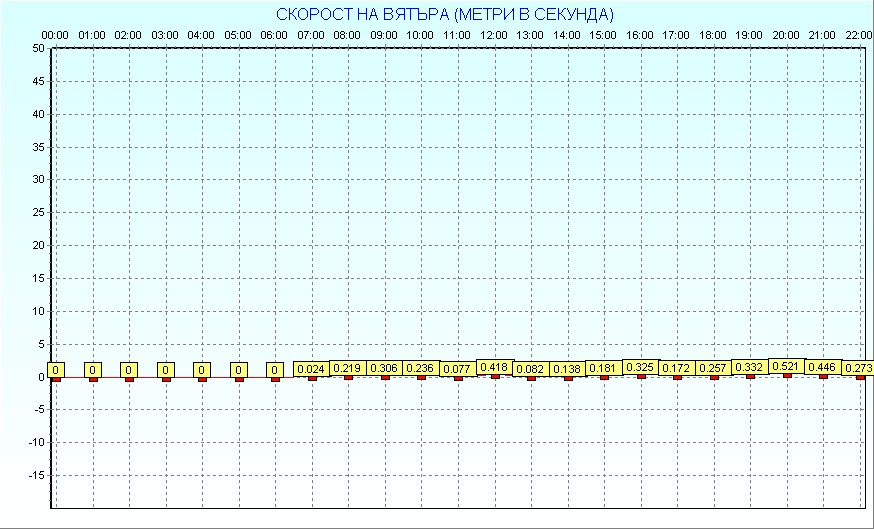Click the 05:00 time axis label

coord(238,35)
